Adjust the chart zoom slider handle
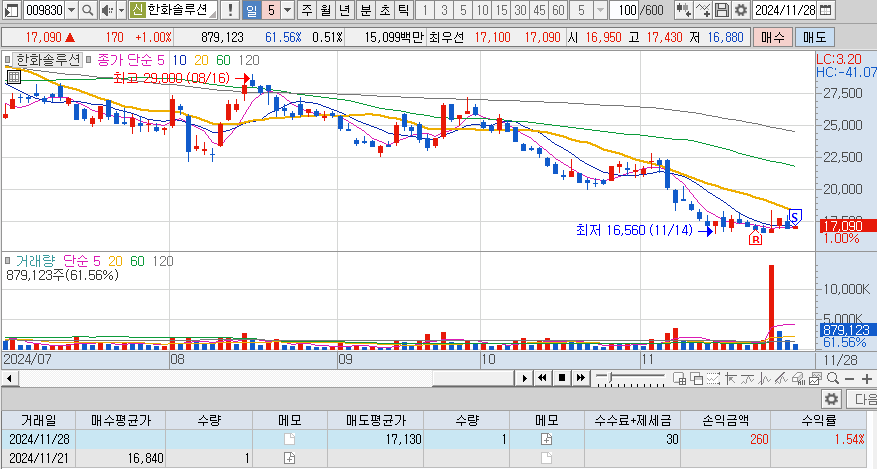This screenshot has width=877, height=469. point(611,378)
